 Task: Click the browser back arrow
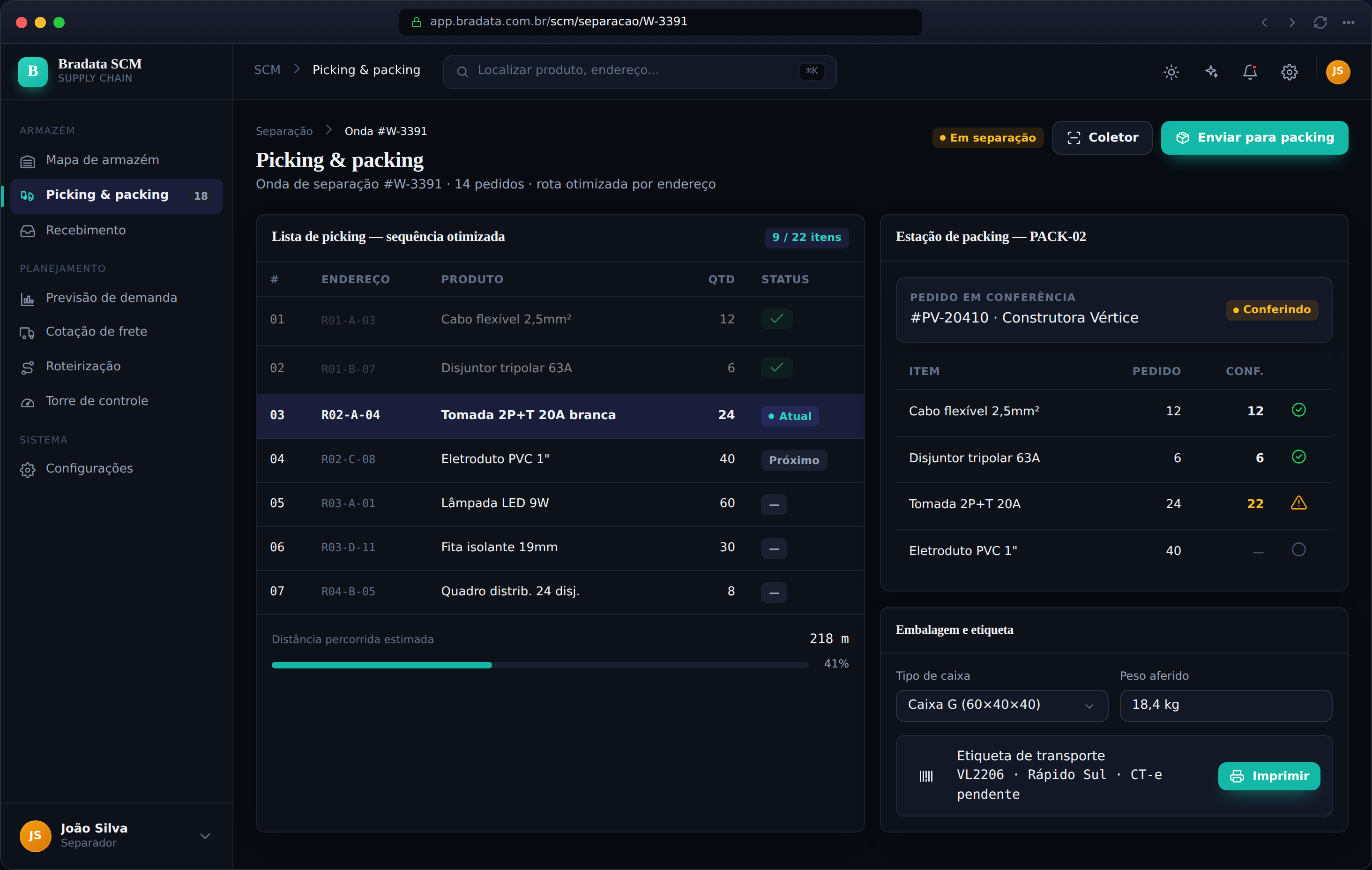pyautogui.click(x=1264, y=22)
